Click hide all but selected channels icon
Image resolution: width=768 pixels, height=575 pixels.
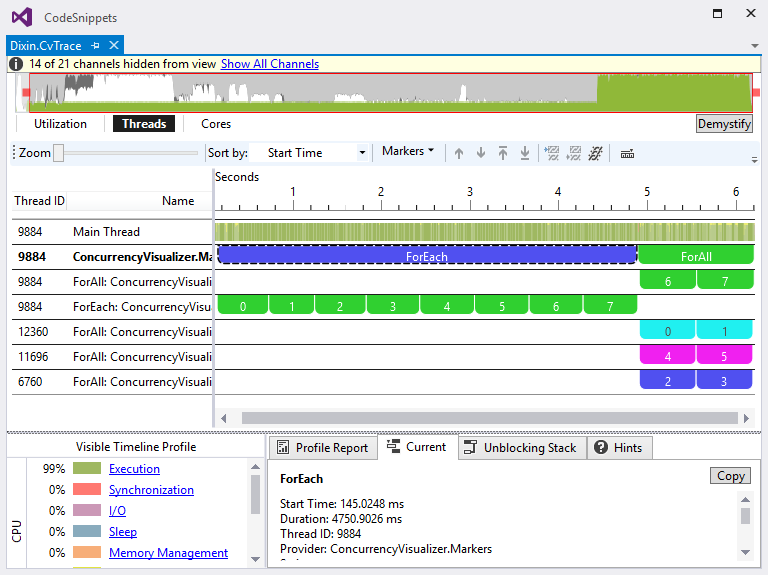coord(574,153)
